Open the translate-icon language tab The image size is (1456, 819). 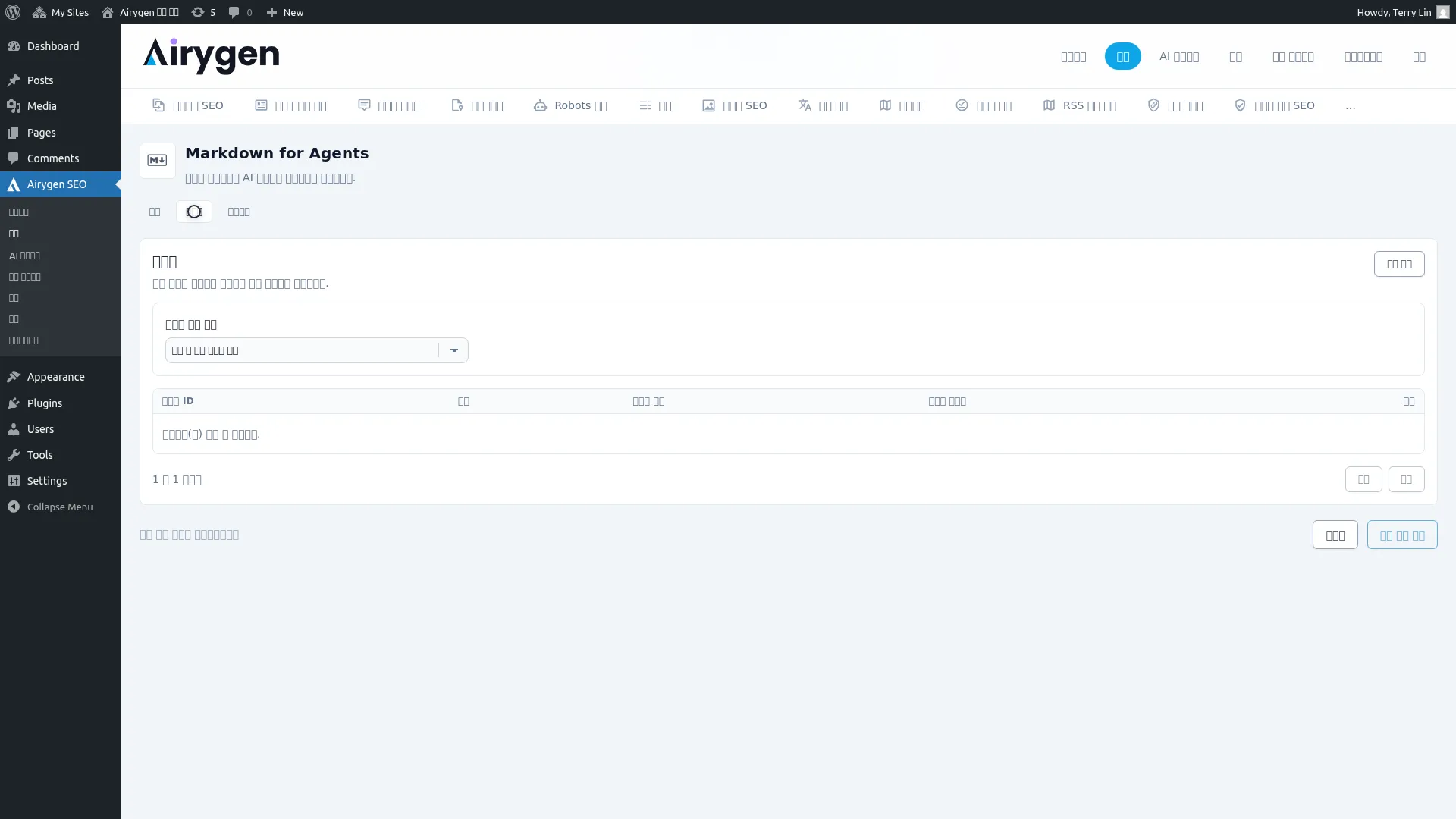(x=823, y=105)
